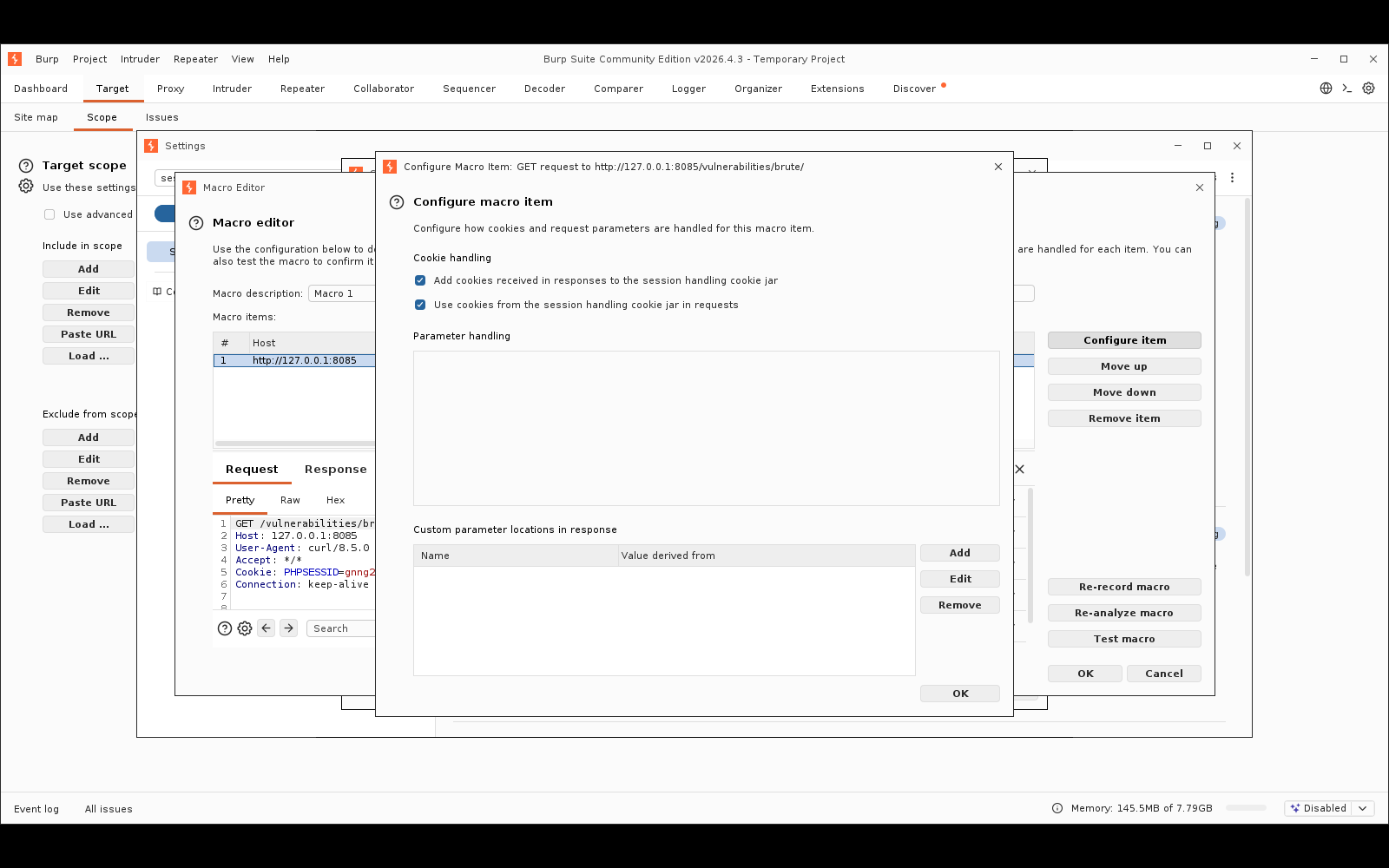This screenshot has height=868, width=1389.
Task: Enable Use advanced scope control checkbox
Action: [x=49, y=214]
